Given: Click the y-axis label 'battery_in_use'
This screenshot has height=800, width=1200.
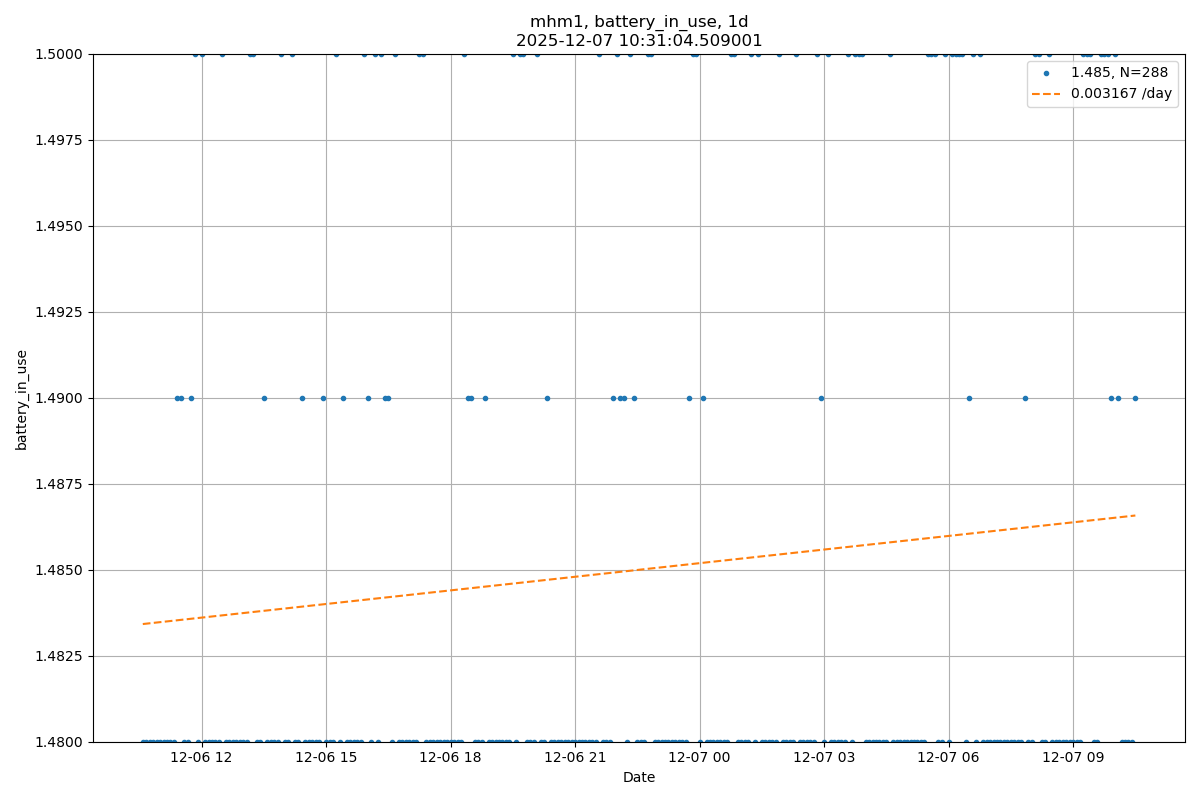Looking at the screenshot, I should tap(22, 399).
